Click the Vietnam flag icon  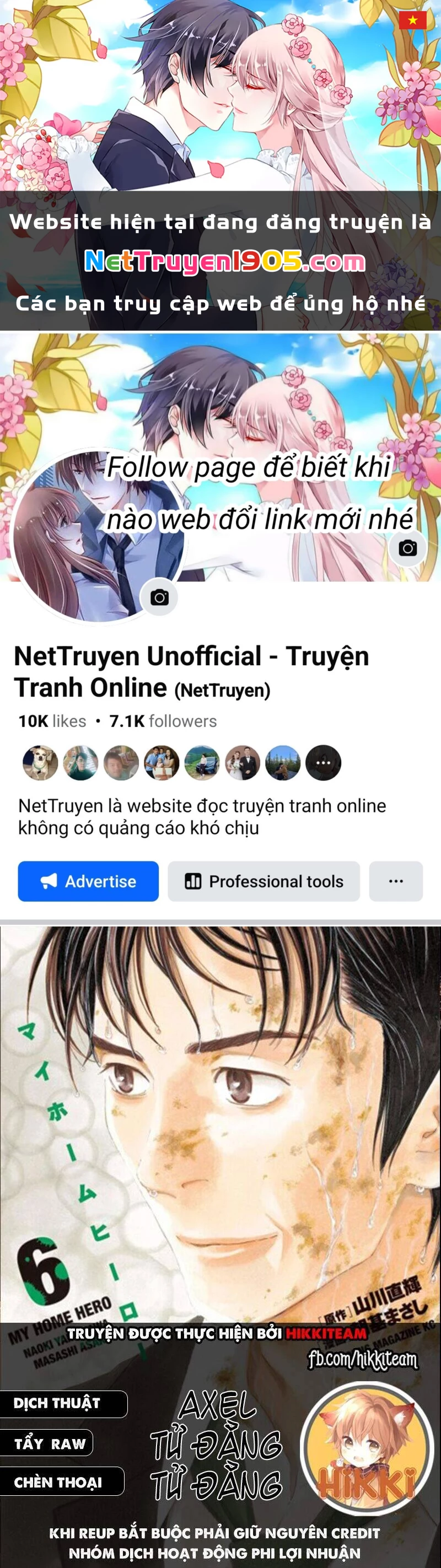(x=412, y=20)
